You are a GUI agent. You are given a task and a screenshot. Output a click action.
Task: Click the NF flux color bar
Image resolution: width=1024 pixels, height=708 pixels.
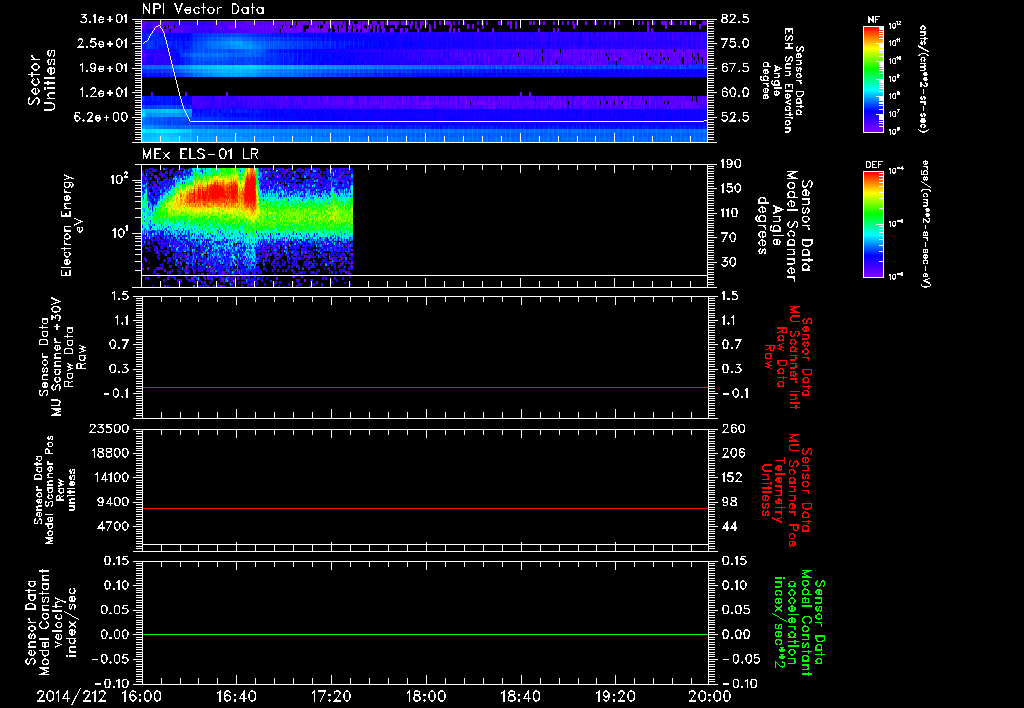pyautogui.click(x=873, y=79)
